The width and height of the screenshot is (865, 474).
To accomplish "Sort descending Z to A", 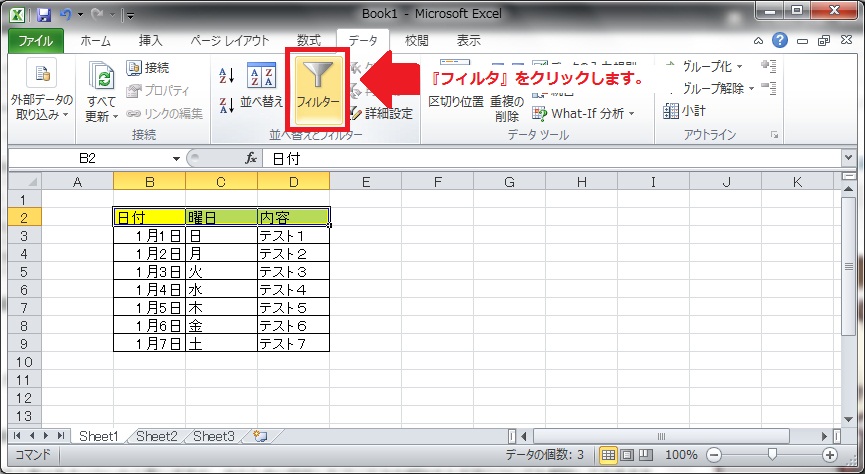I will click(227, 105).
